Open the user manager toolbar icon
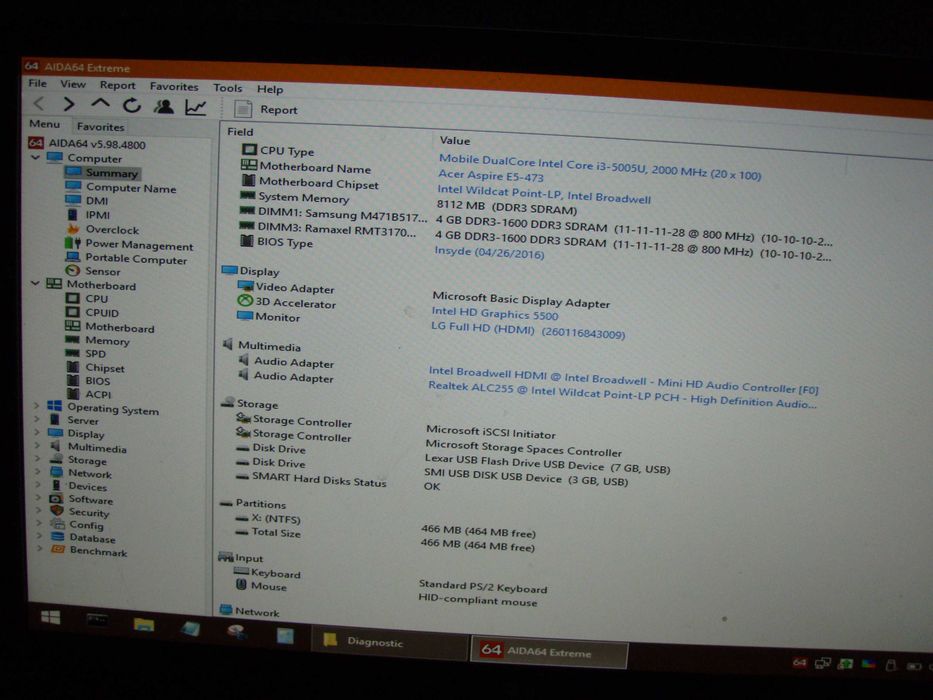 coord(164,107)
